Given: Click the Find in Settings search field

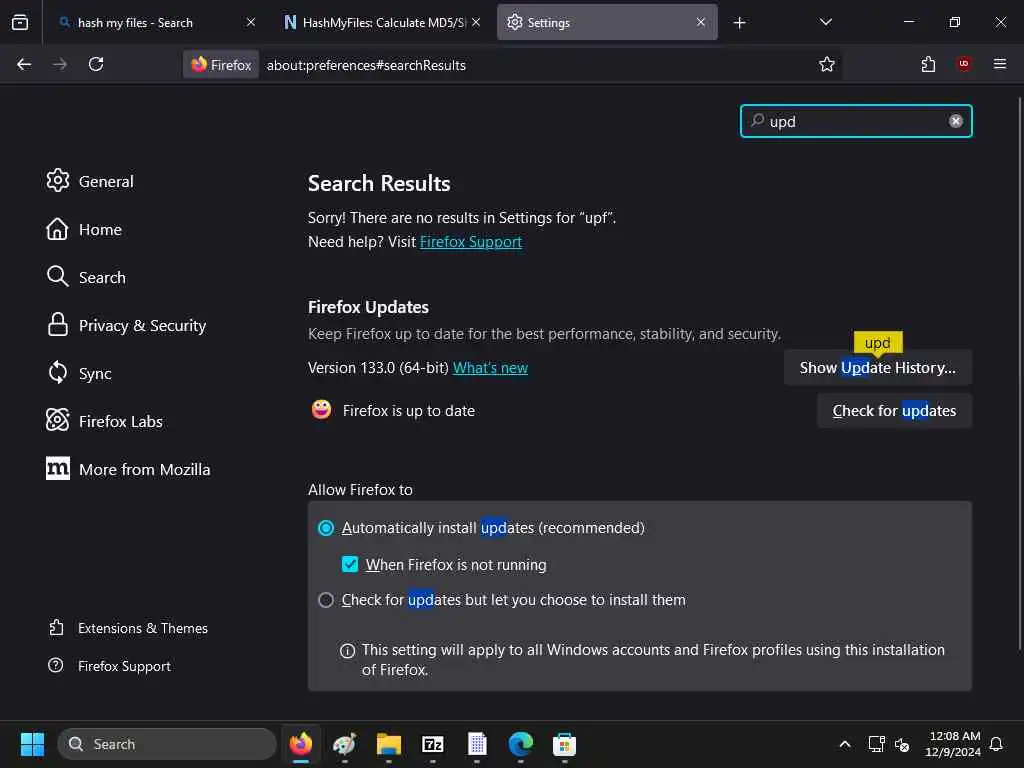Looking at the screenshot, I should point(856,121).
